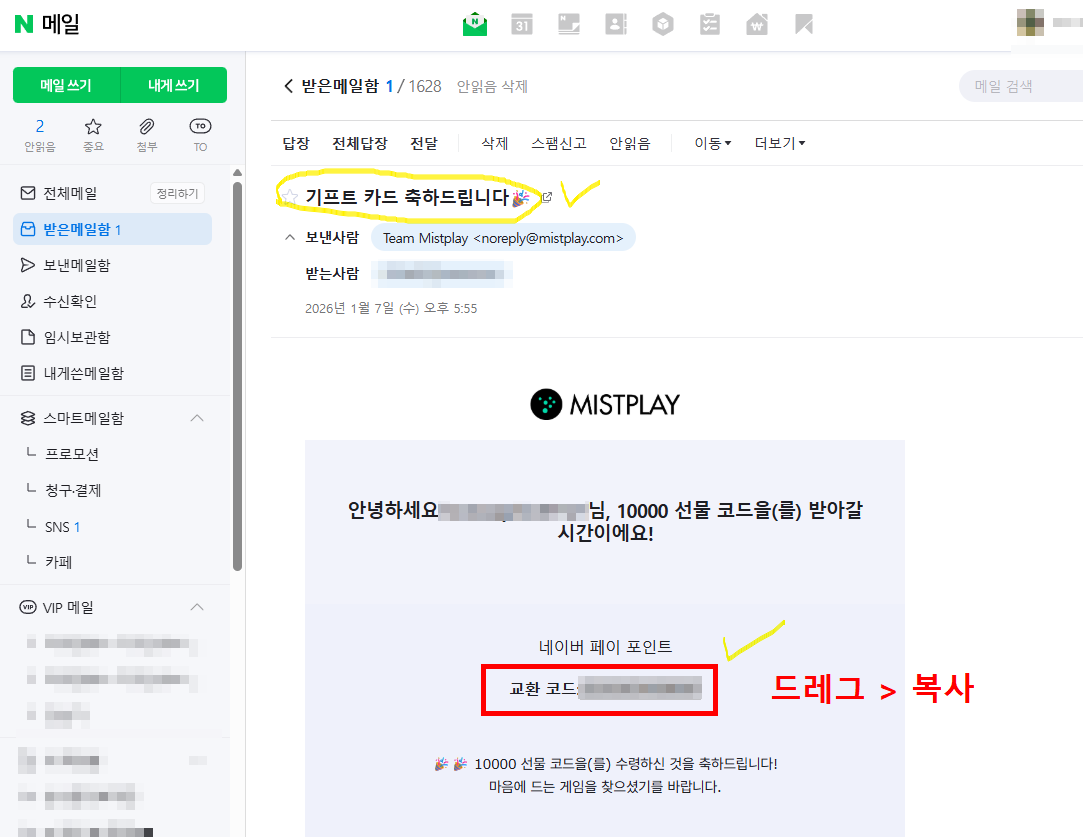The height and width of the screenshot is (837, 1083).
Task: Click 스팸신고 report spam
Action: (x=559, y=143)
